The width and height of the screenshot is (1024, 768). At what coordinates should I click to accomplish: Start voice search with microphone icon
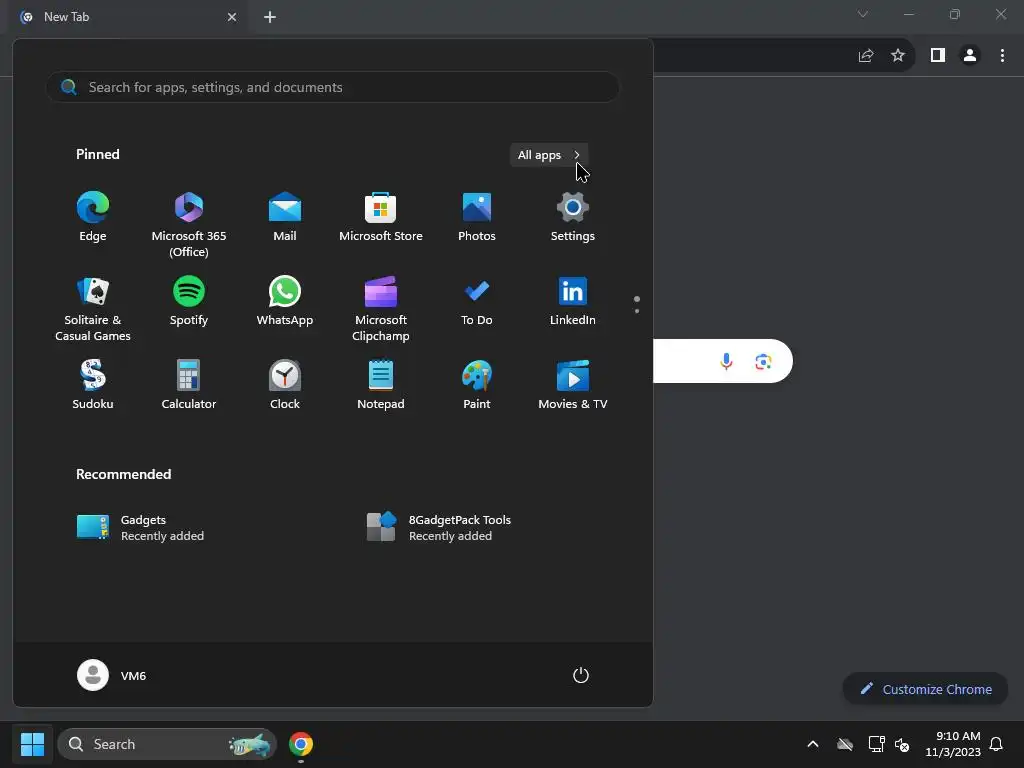point(726,361)
